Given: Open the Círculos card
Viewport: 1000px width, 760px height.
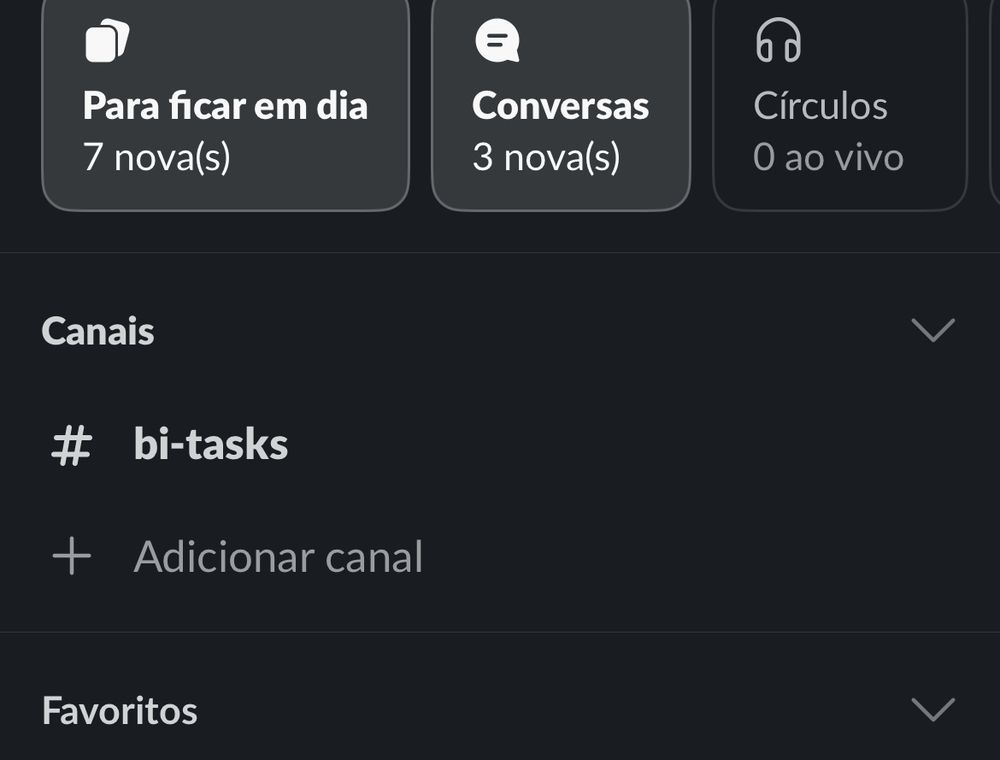Looking at the screenshot, I should 840,102.
